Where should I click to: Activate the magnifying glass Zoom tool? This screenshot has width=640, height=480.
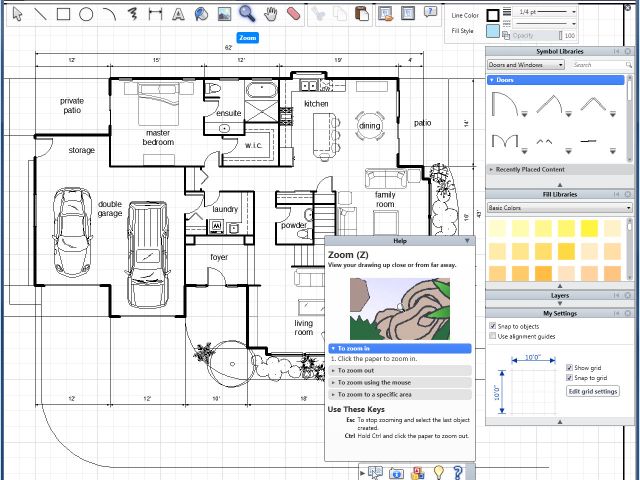[246, 14]
